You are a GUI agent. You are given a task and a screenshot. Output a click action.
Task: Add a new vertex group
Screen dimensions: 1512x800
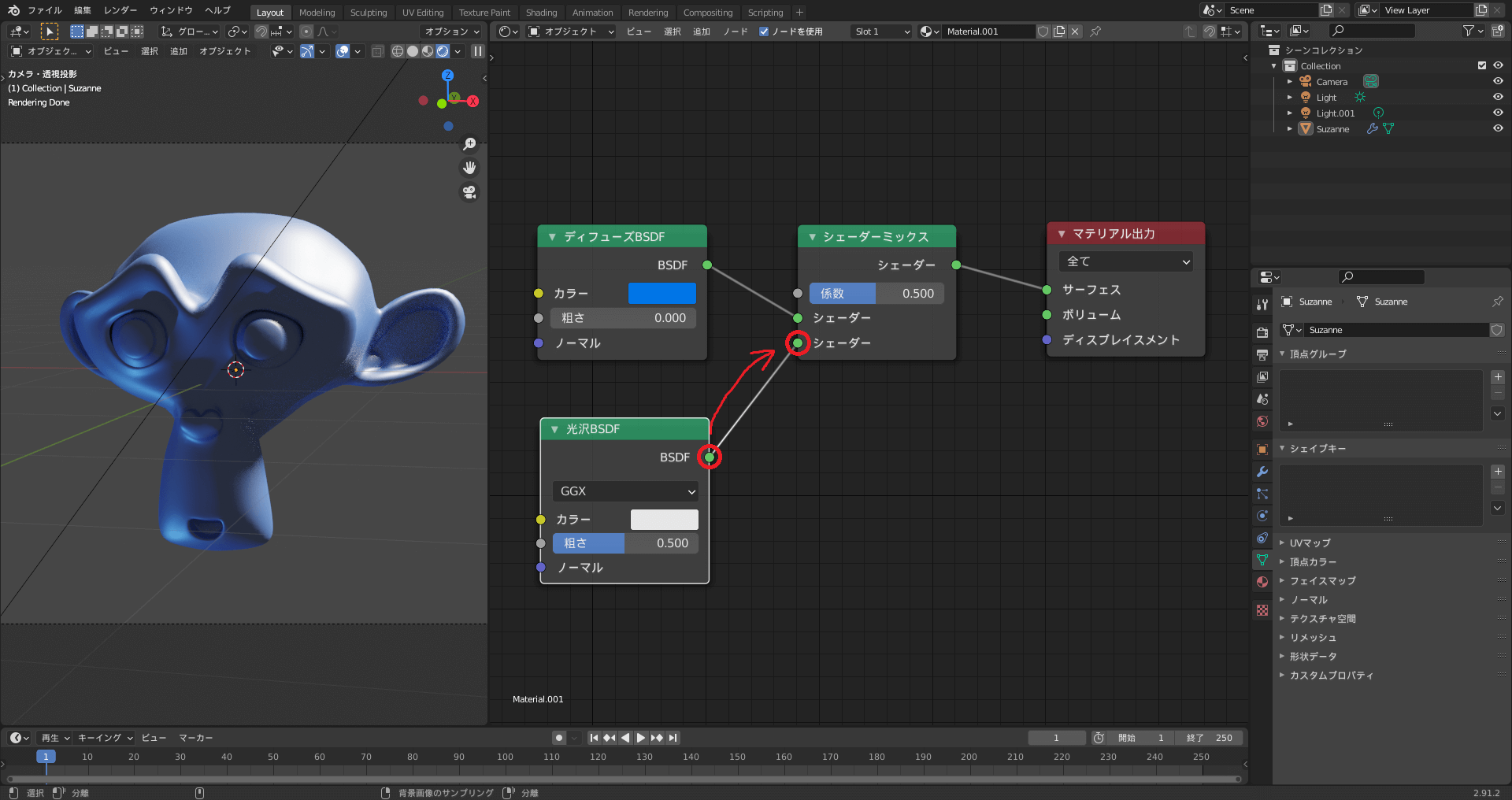1498,377
